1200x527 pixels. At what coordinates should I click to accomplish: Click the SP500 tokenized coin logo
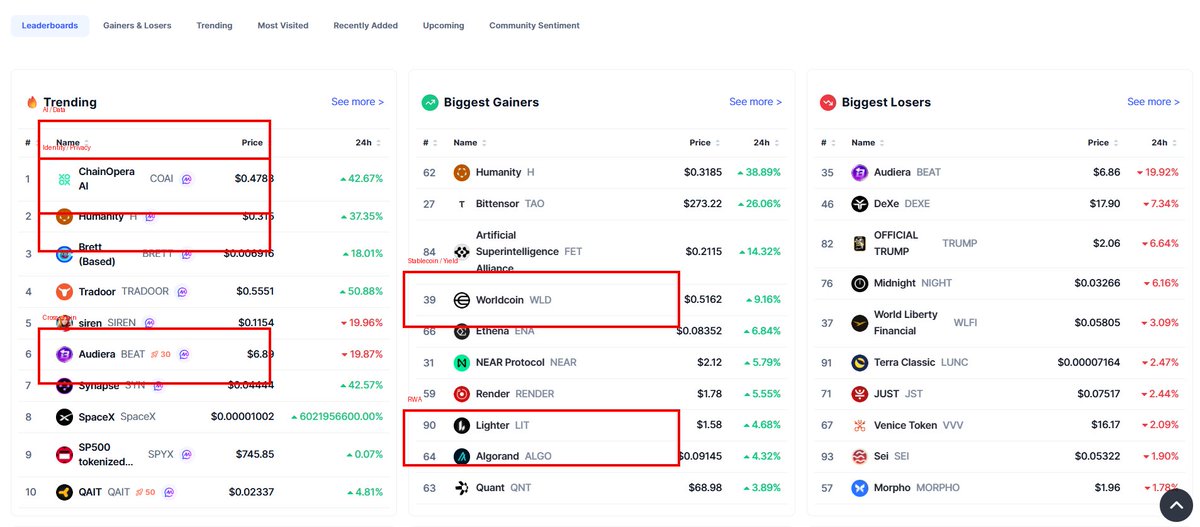[x=64, y=454]
